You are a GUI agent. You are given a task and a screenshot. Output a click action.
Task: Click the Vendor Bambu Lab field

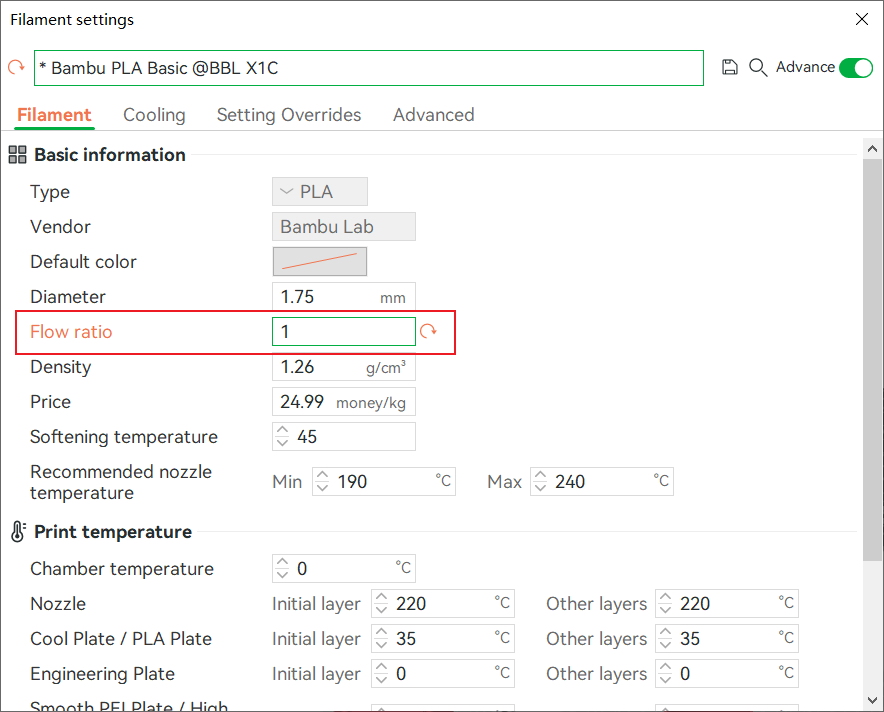pyautogui.click(x=344, y=227)
